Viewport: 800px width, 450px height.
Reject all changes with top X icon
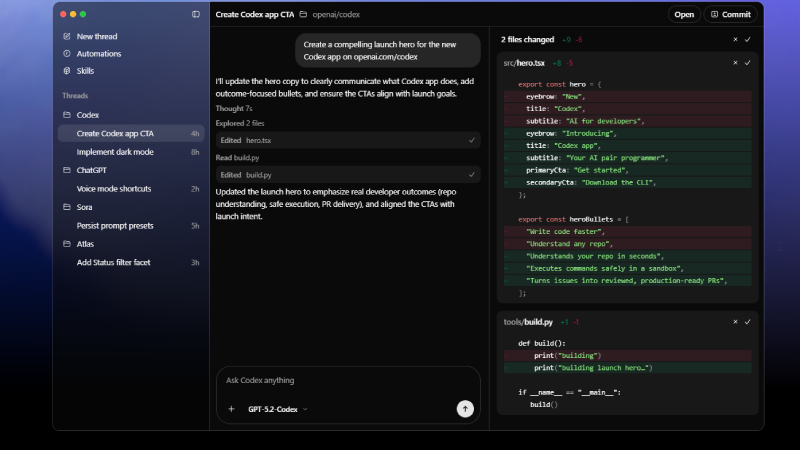point(735,39)
